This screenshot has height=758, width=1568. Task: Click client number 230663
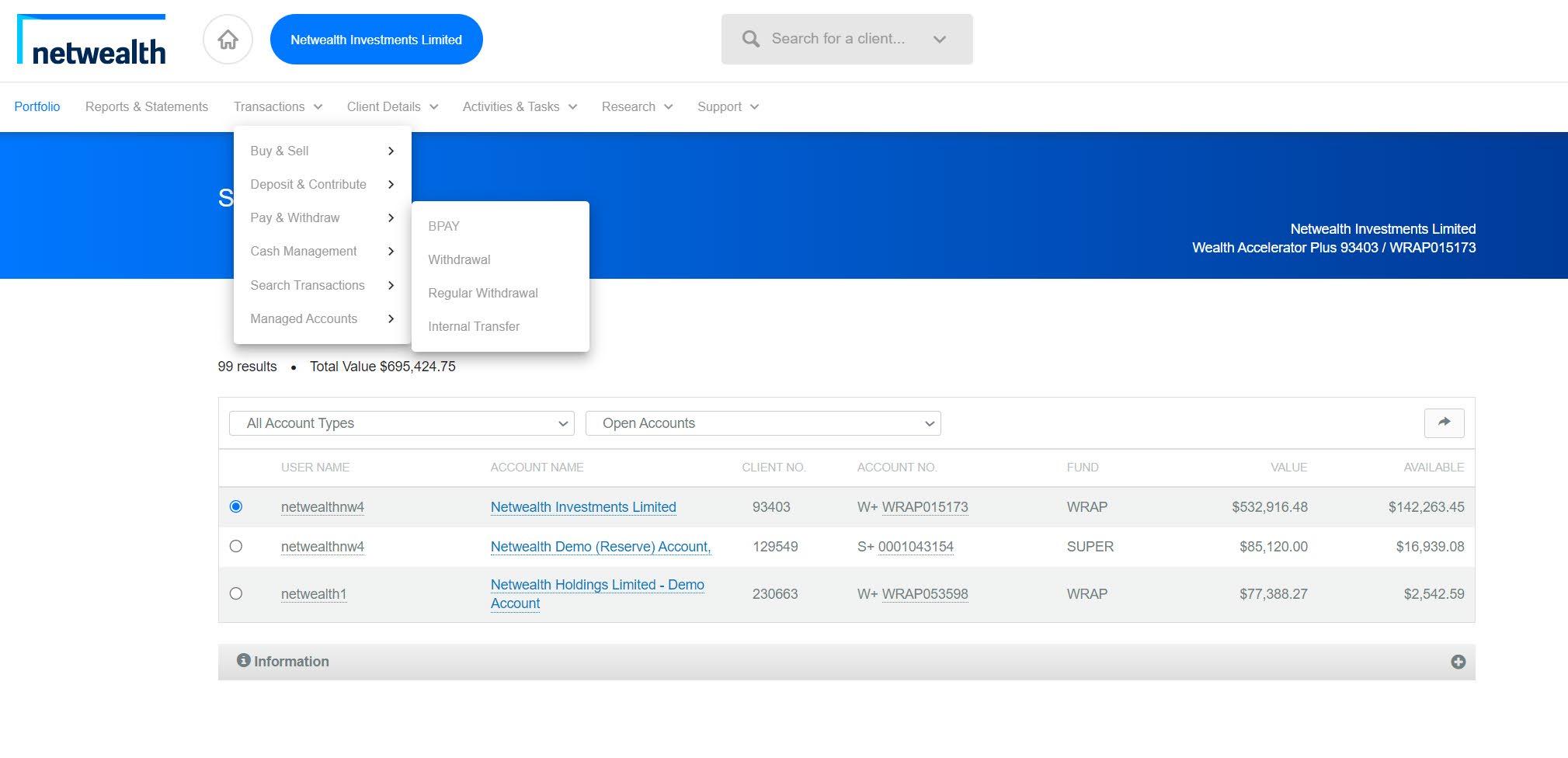pyautogui.click(x=775, y=594)
